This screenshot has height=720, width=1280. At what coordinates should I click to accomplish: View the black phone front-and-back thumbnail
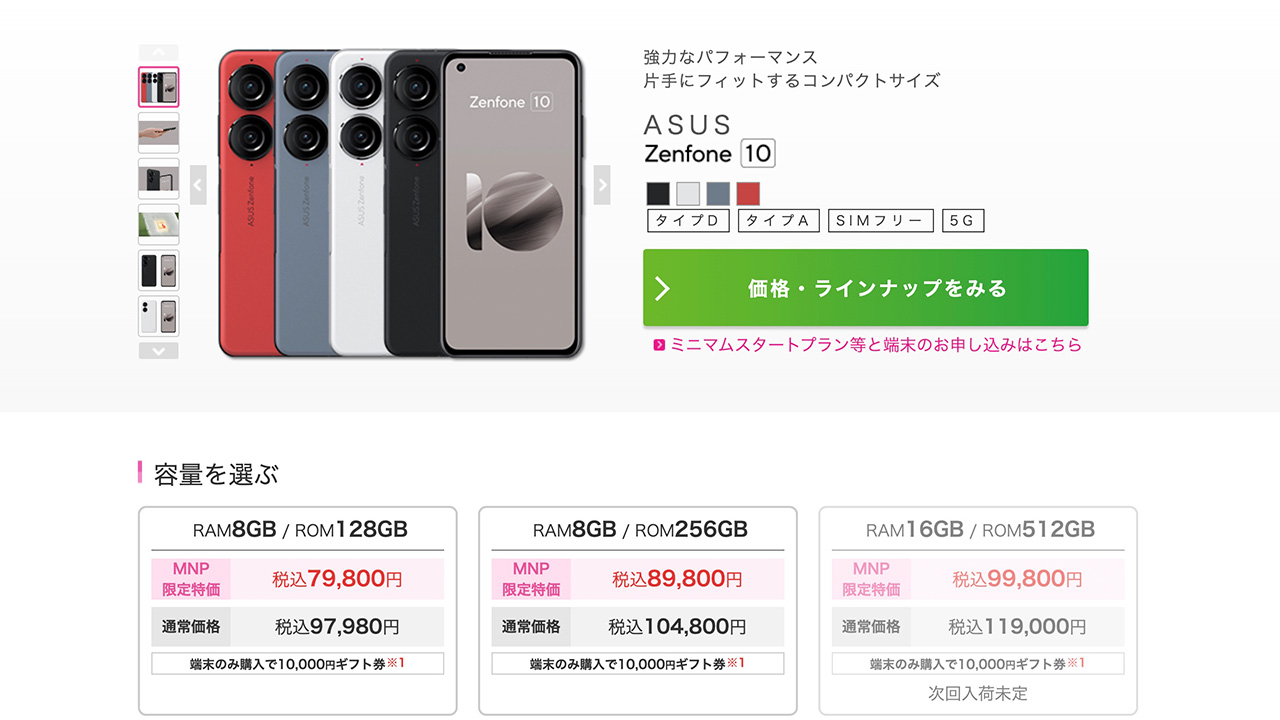point(158,270)
